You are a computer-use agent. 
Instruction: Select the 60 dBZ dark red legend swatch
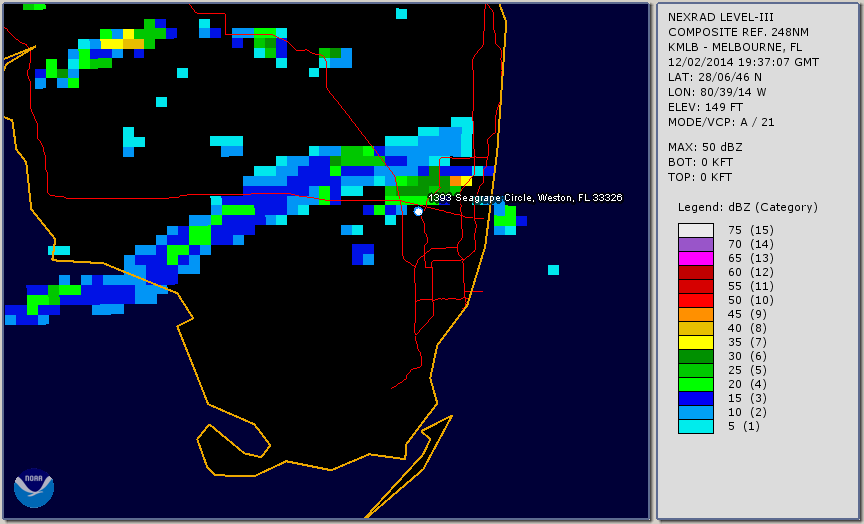[696, 272]
